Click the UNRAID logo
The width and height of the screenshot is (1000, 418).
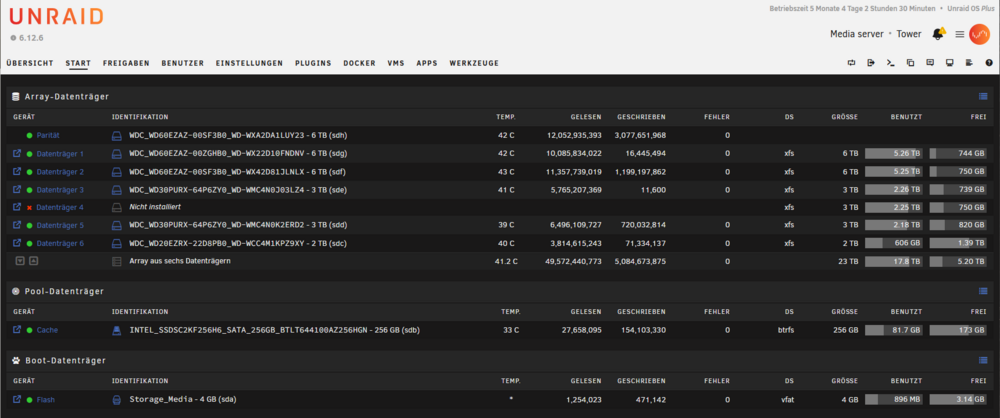pyautogui.click(x=57, y=16)
